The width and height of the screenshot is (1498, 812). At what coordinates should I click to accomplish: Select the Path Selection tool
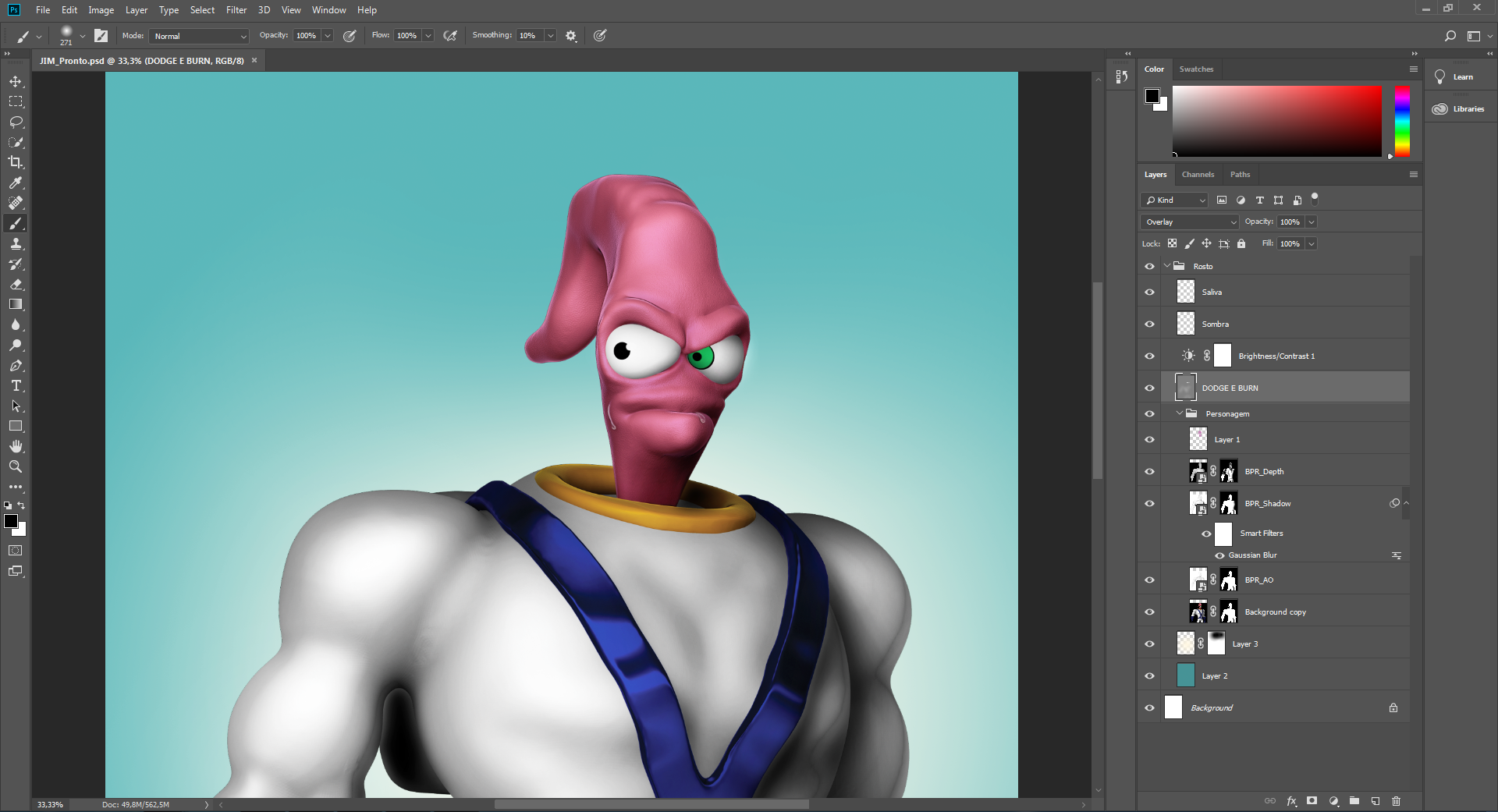click(16, 406)
